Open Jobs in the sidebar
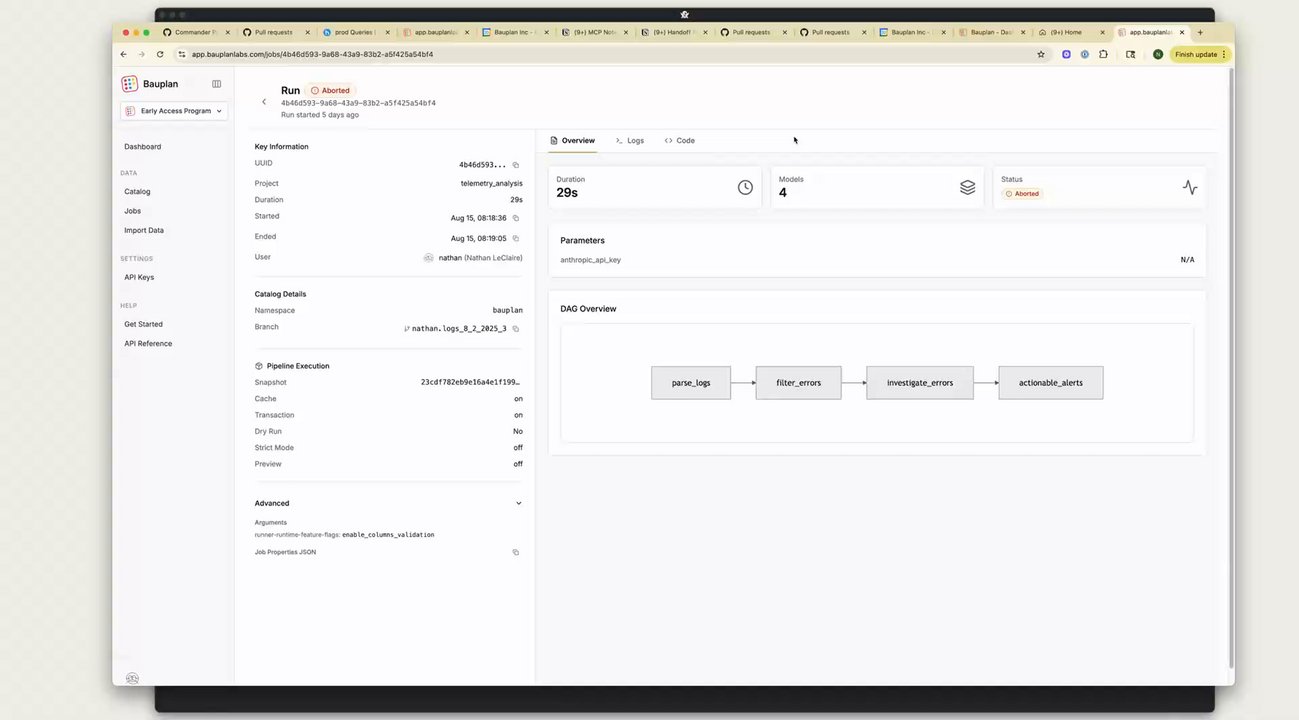Image resolution: width=1299 pixels, height=720 pixels. coord(133,211)
